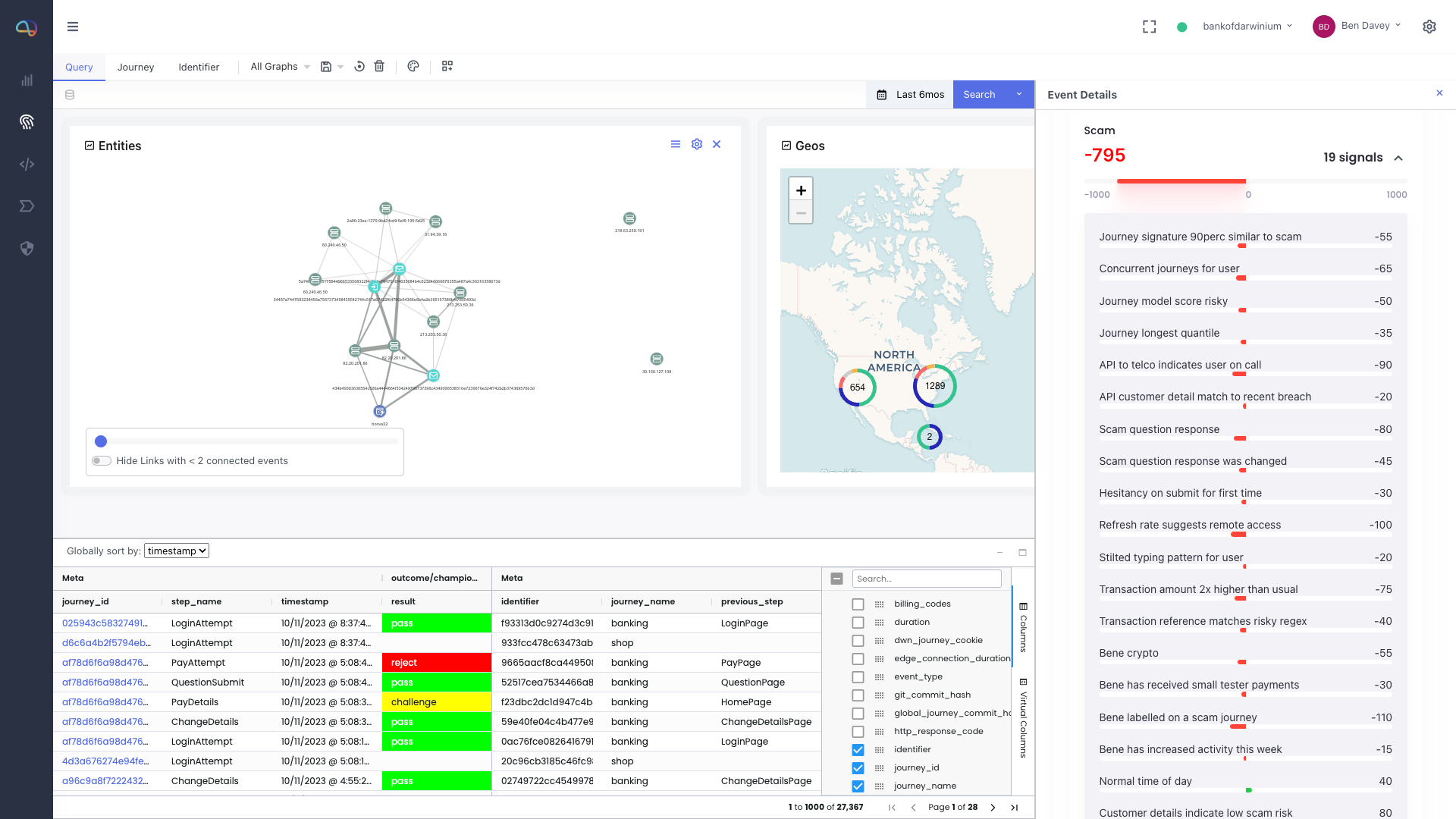Open journey link 025943c58327491
The height and width of the screenshot is (819, 1456).
[105, 623]
